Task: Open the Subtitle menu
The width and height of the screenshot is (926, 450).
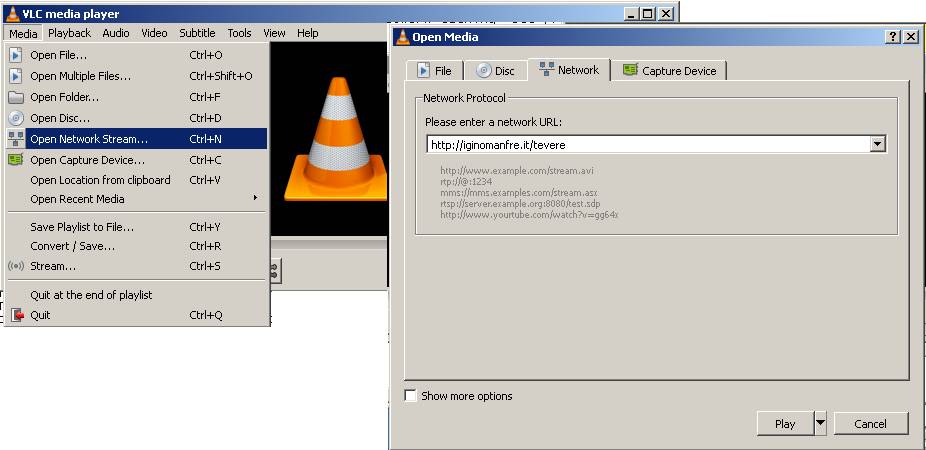Action: (x=197, y=33)
